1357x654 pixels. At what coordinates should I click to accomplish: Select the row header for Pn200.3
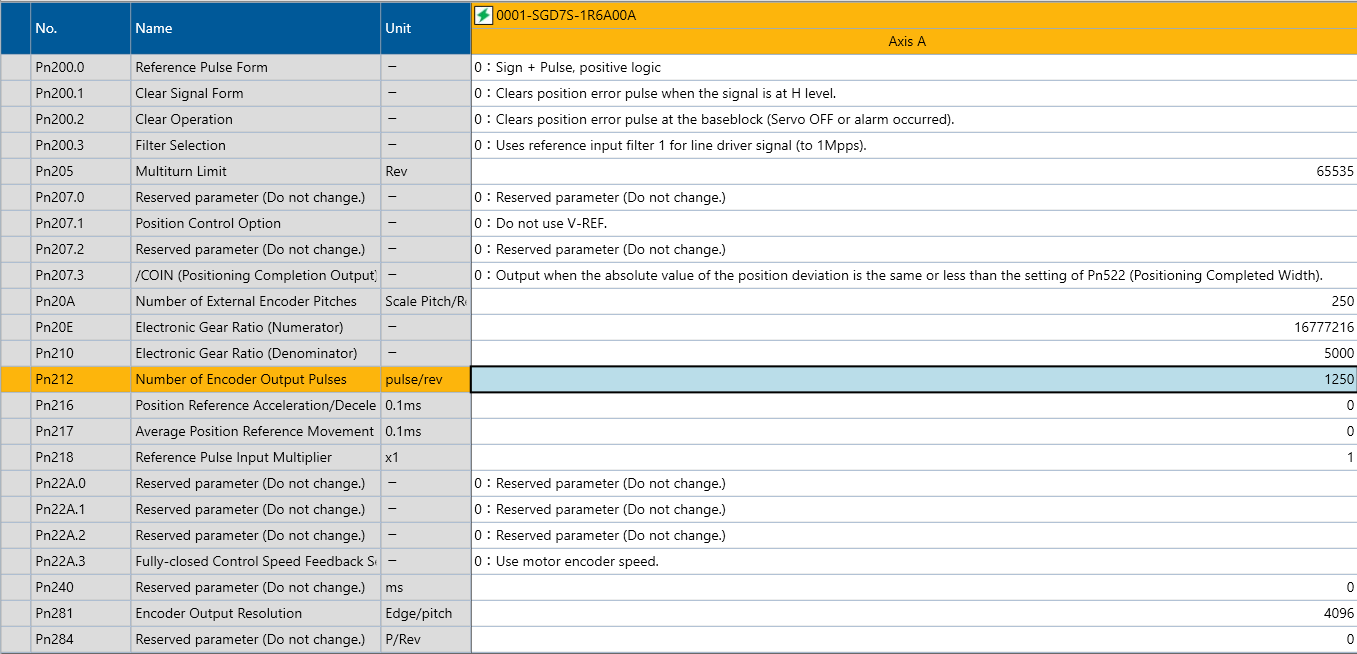(x=15, y=145)
